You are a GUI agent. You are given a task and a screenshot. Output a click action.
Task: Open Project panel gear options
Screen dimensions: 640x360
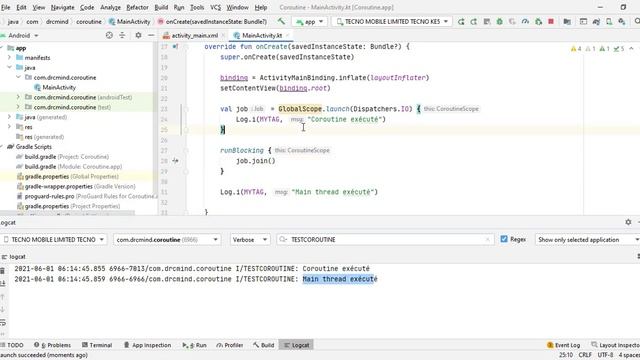point(138,36)
